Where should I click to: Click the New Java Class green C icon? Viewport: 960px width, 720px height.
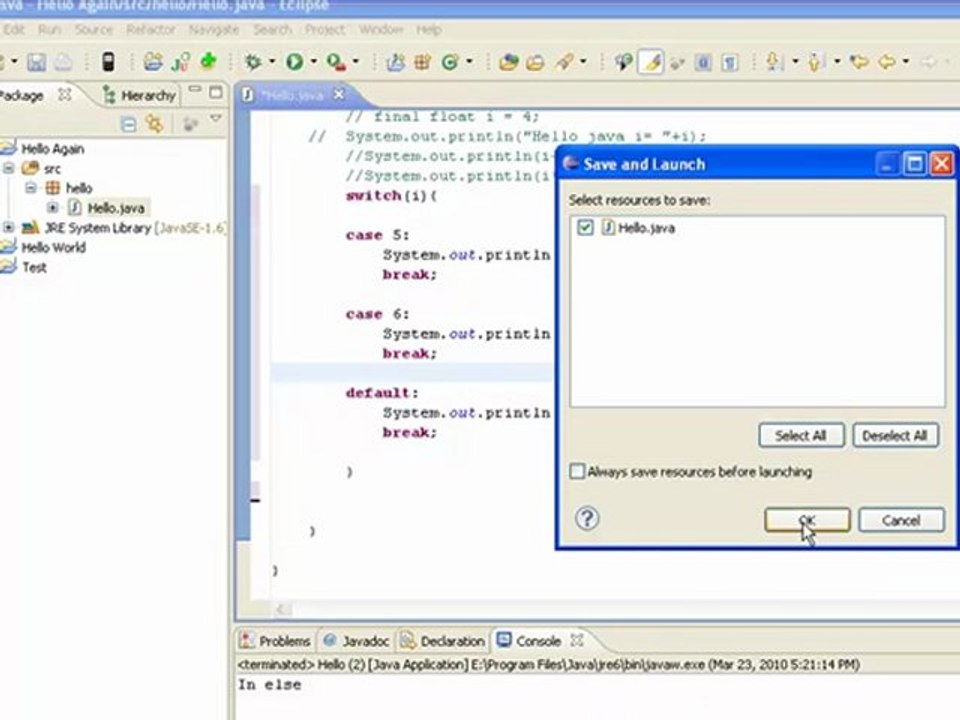click(450, 61)
